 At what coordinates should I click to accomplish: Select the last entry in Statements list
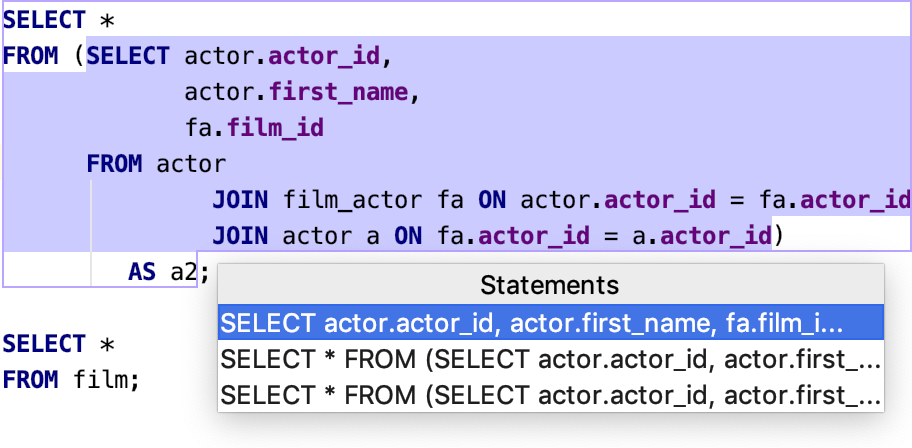548,395
